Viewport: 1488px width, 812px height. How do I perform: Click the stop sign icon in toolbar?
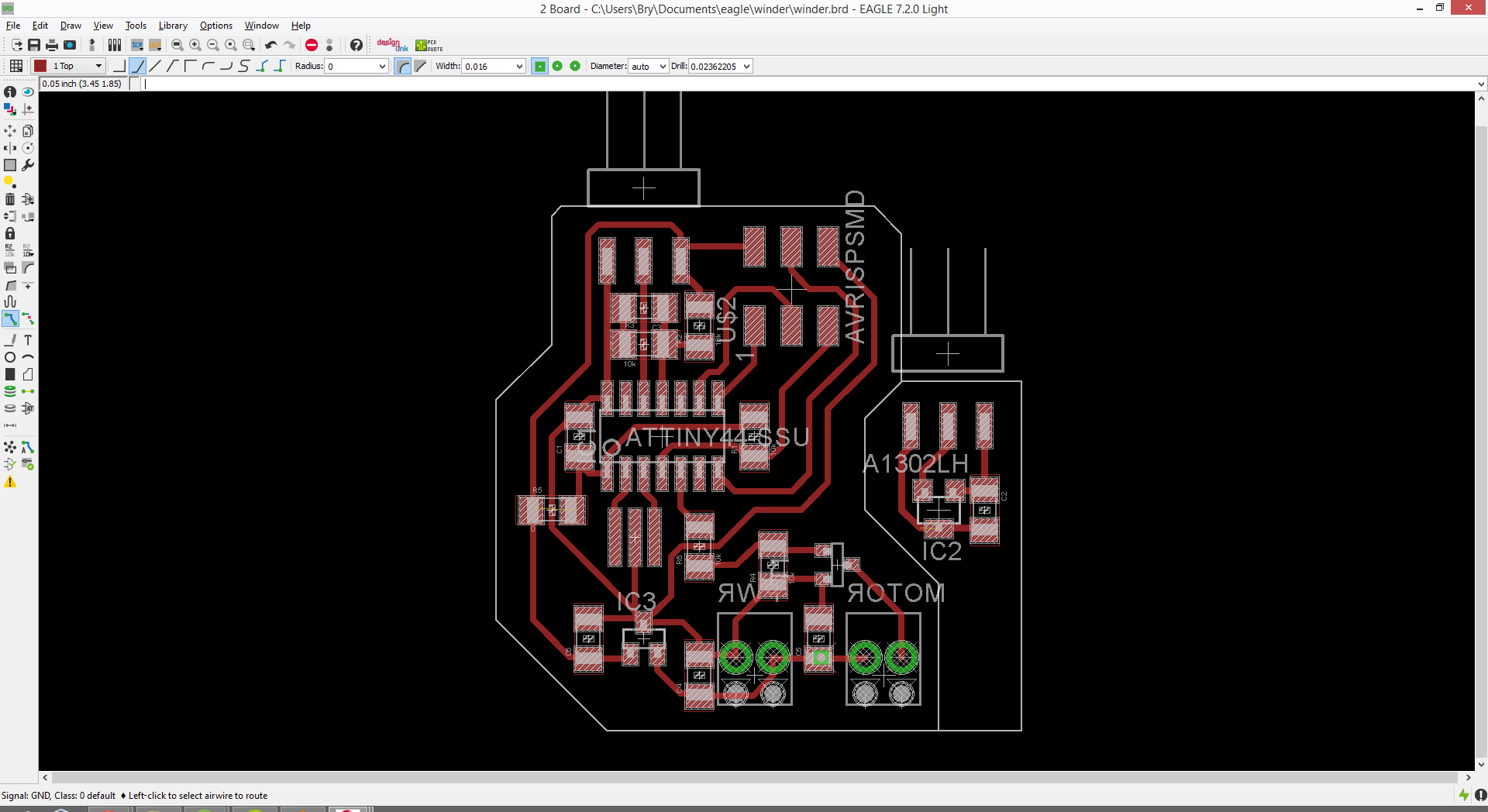point(312,45)
